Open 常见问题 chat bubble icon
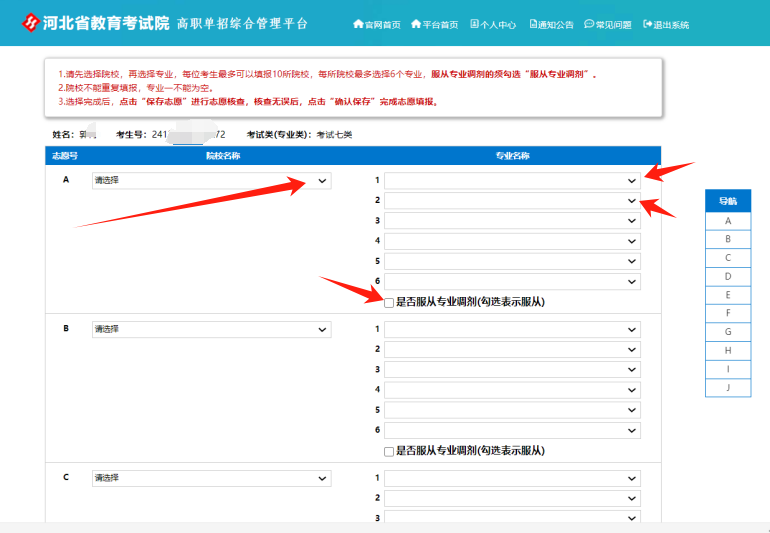 589,24
